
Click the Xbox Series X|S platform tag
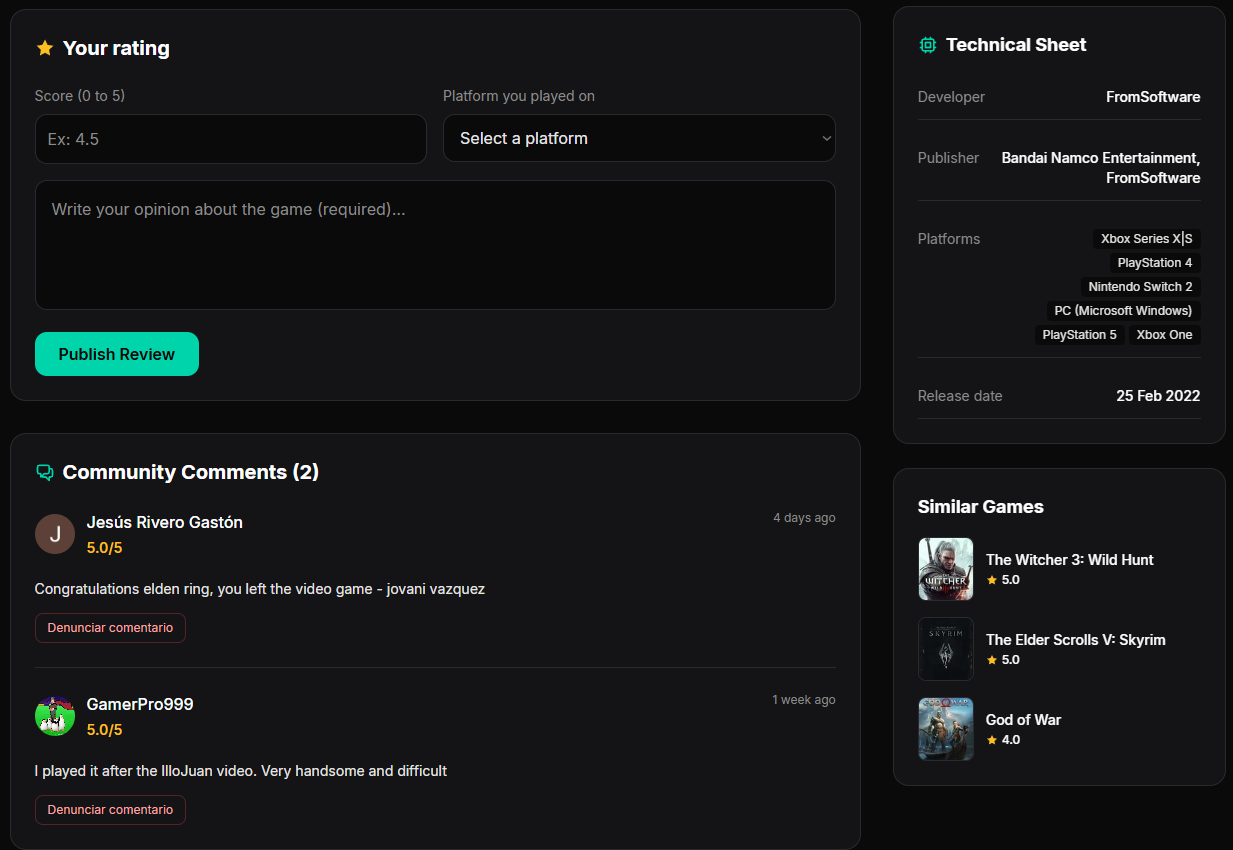click(x=1147, y=239)
